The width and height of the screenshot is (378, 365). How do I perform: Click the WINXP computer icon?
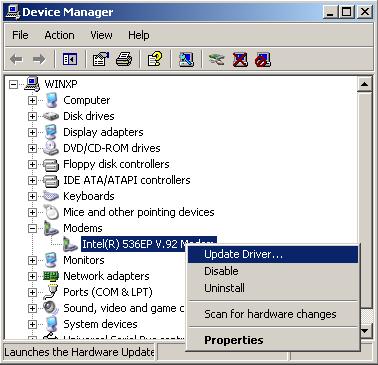coord(32,84)
